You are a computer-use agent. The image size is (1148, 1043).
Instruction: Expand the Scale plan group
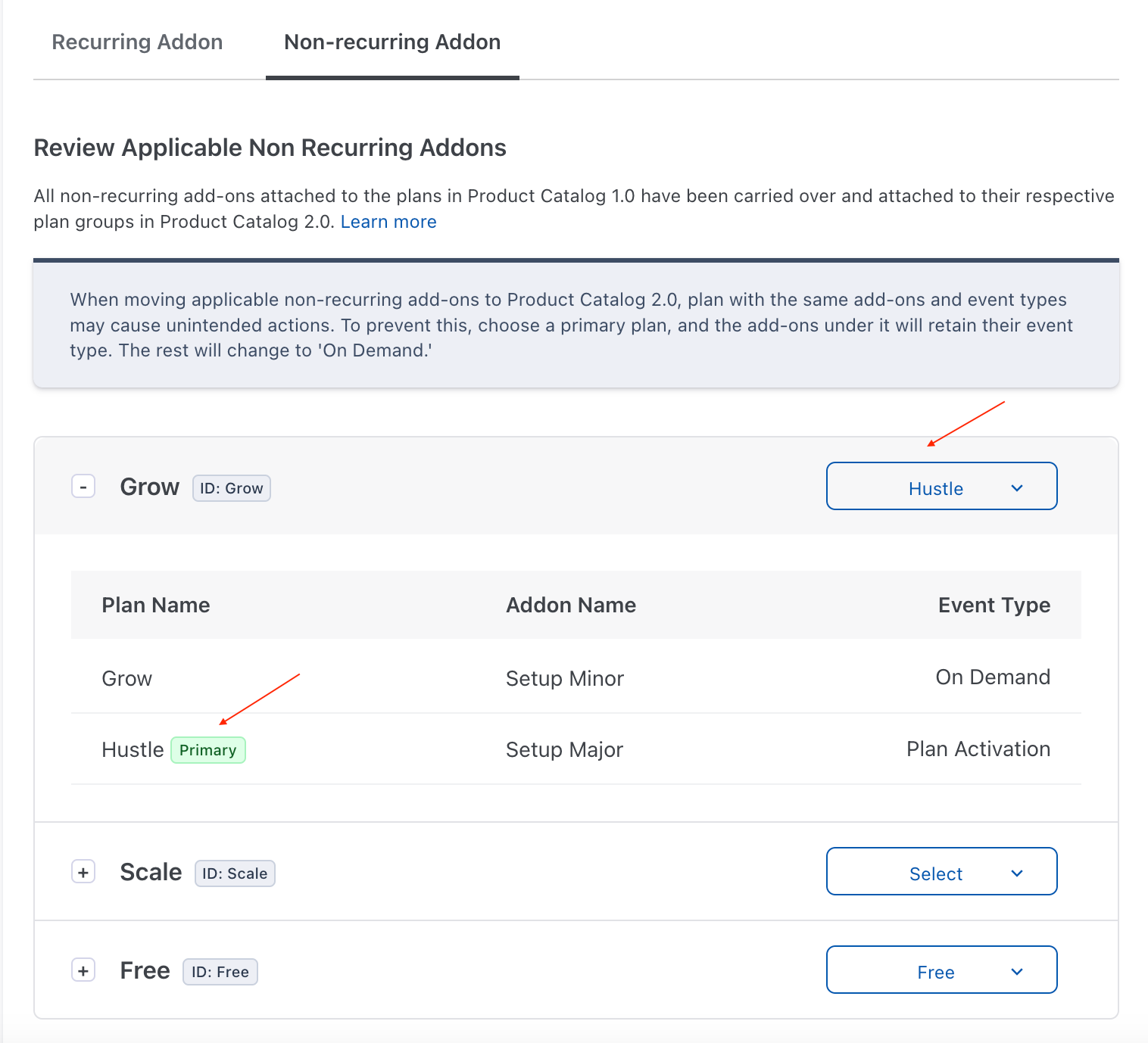pos(83,872)
